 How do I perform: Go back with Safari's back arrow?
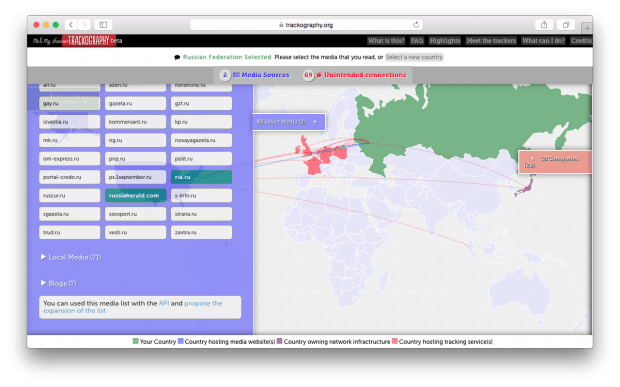click(71, 25)
